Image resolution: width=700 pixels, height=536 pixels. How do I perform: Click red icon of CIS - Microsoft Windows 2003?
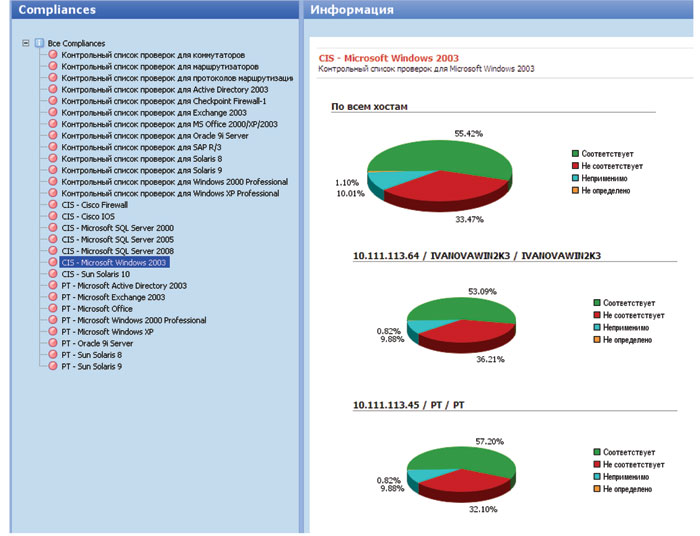pos(53,262)
